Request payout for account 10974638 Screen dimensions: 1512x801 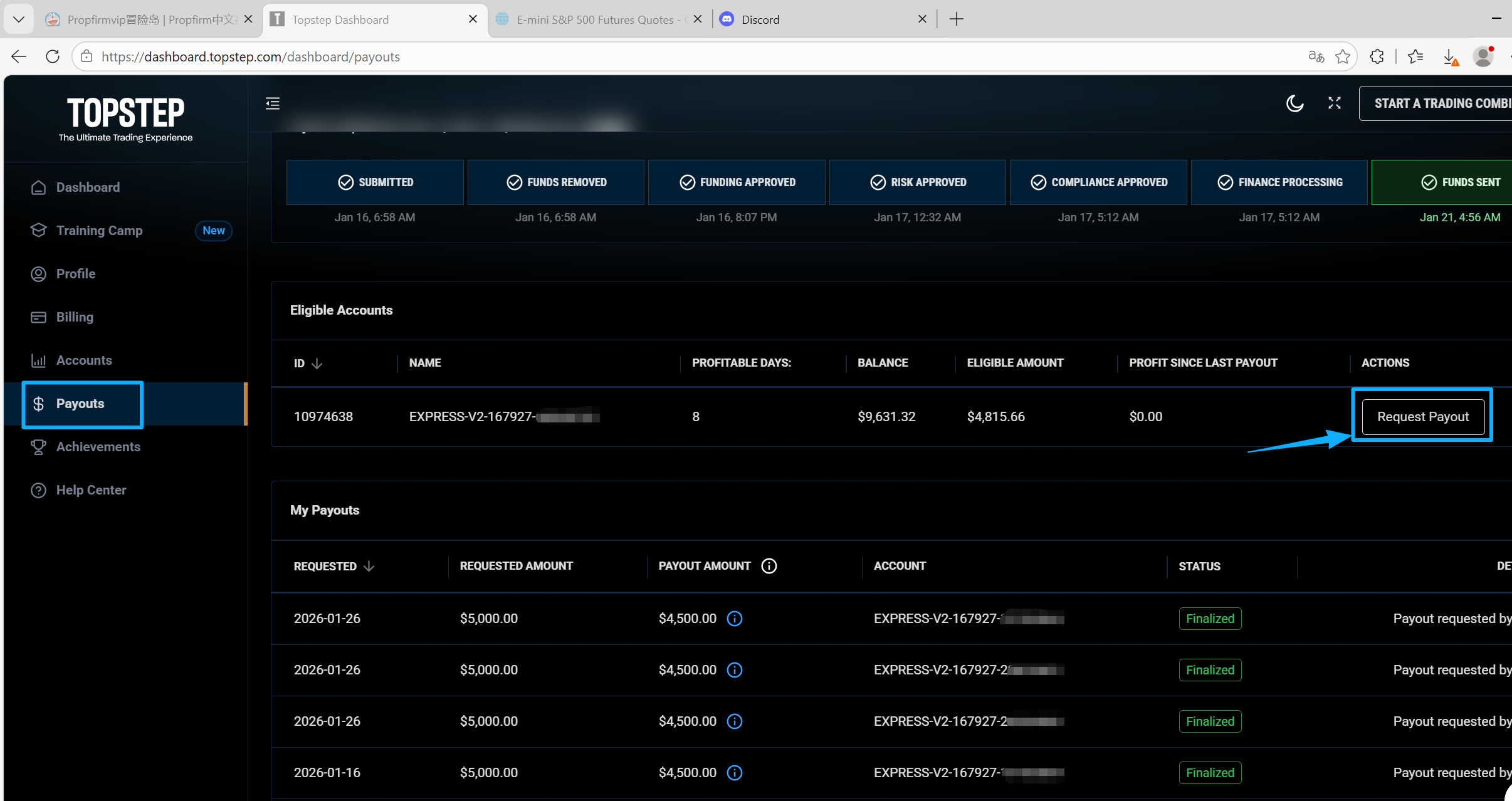click(1423, 417)
